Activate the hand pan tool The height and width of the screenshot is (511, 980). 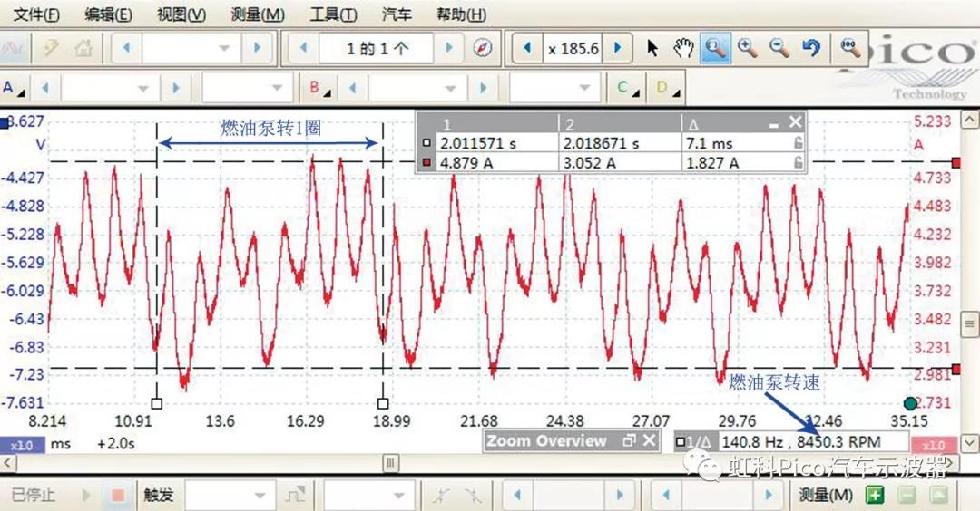683,47
